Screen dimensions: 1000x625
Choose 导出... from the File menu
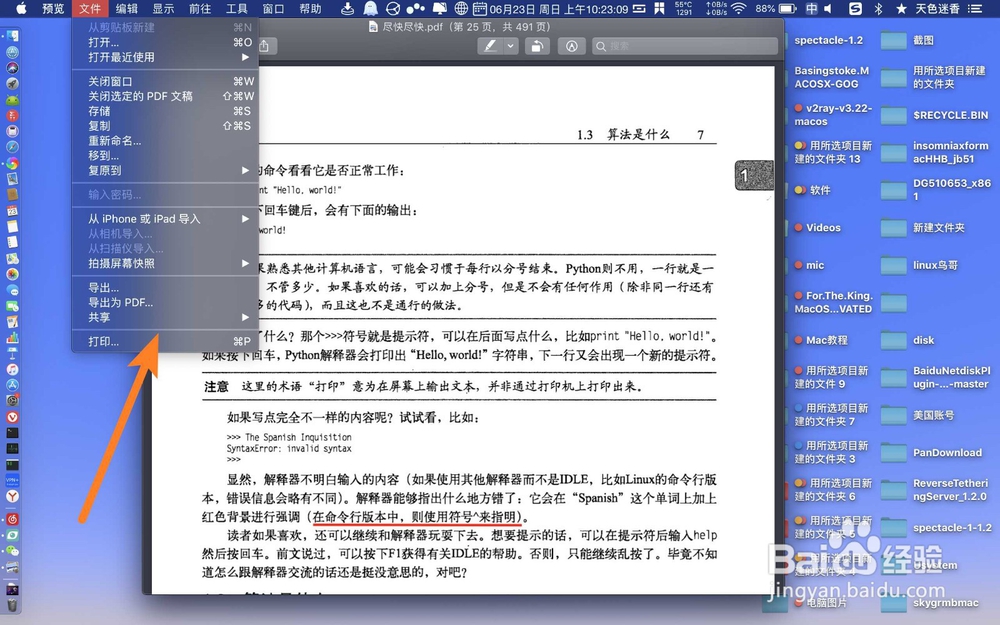(165, 288)
